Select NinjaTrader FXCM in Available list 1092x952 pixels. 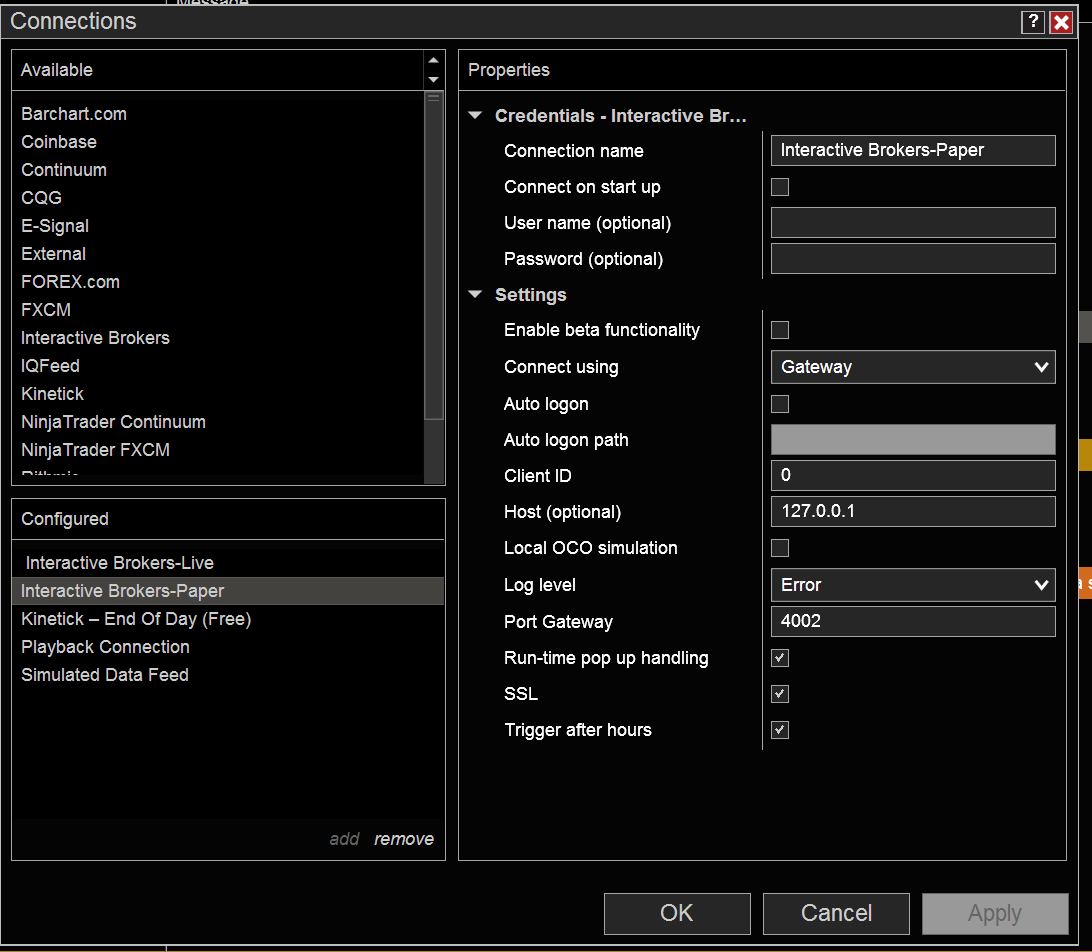(x=95, y=450)
